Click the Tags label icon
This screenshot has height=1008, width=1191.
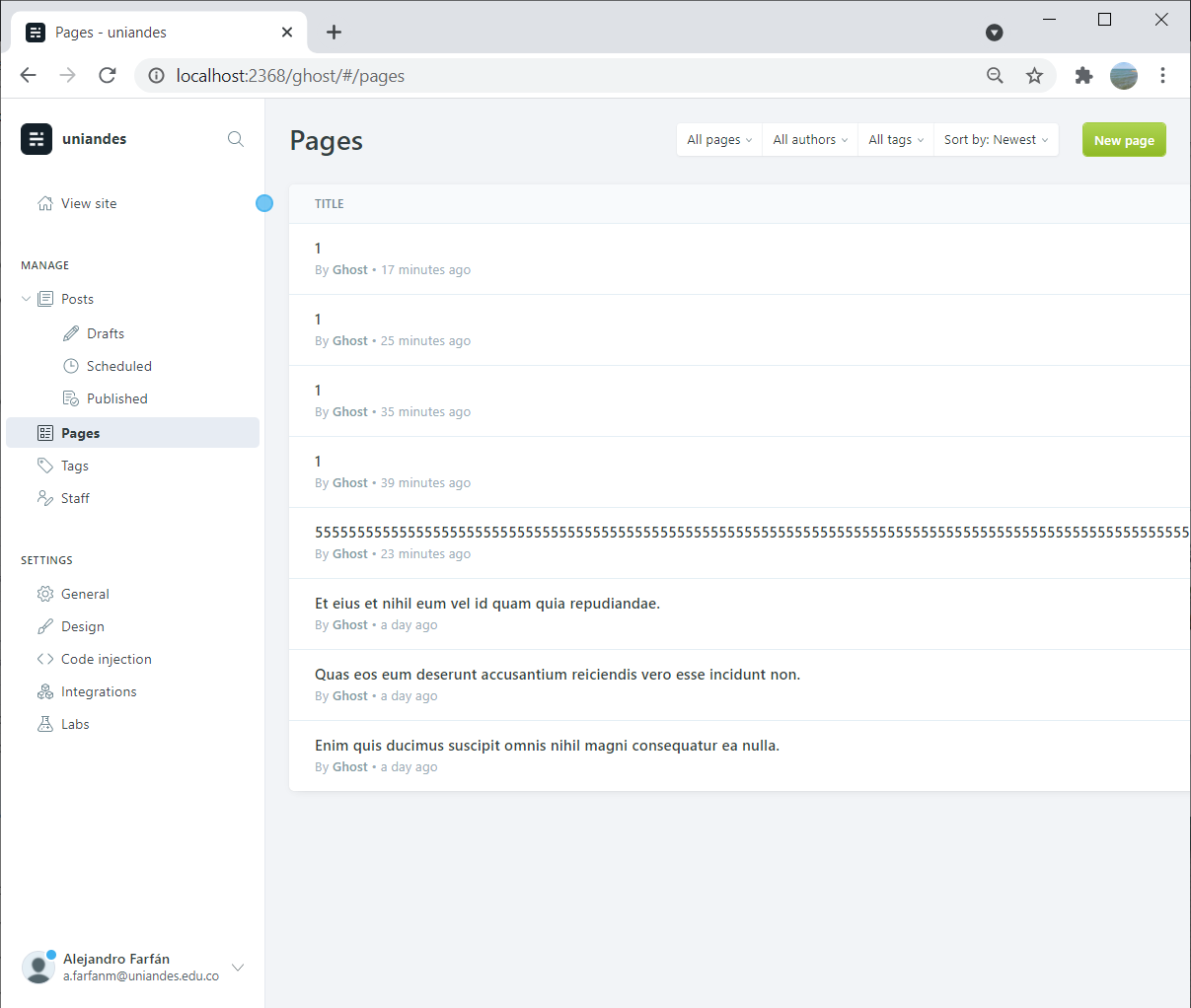point(45,466)
